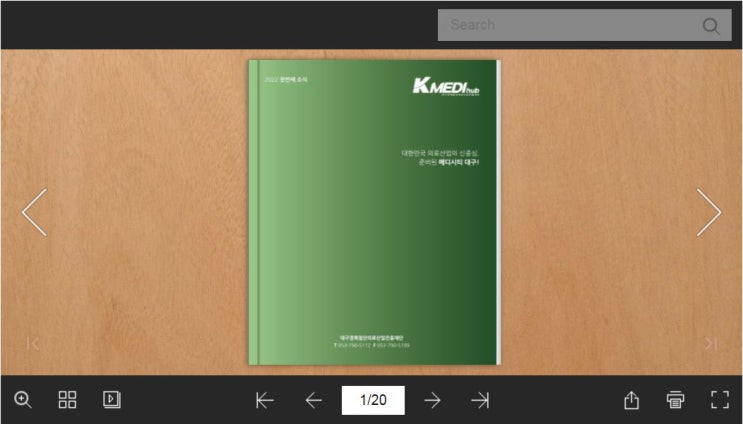The image size is (743, 424).
Task: Go to next page in bottom toolbar
Action: coord(432,400)
